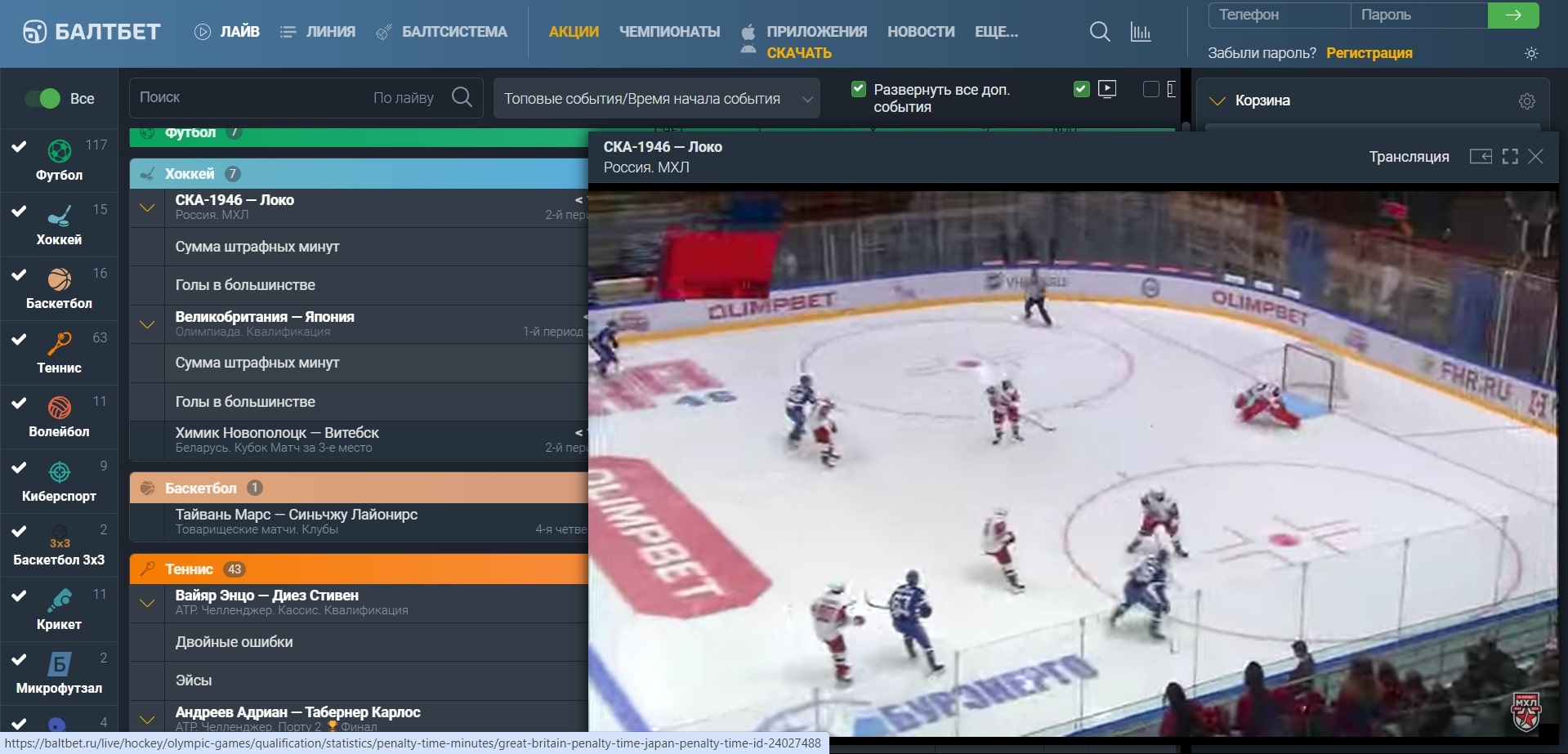This screenshot has height=754, width=1568.
Task: Select the Tennis racket icon in the sidebar
Action: tap(59, 344)
